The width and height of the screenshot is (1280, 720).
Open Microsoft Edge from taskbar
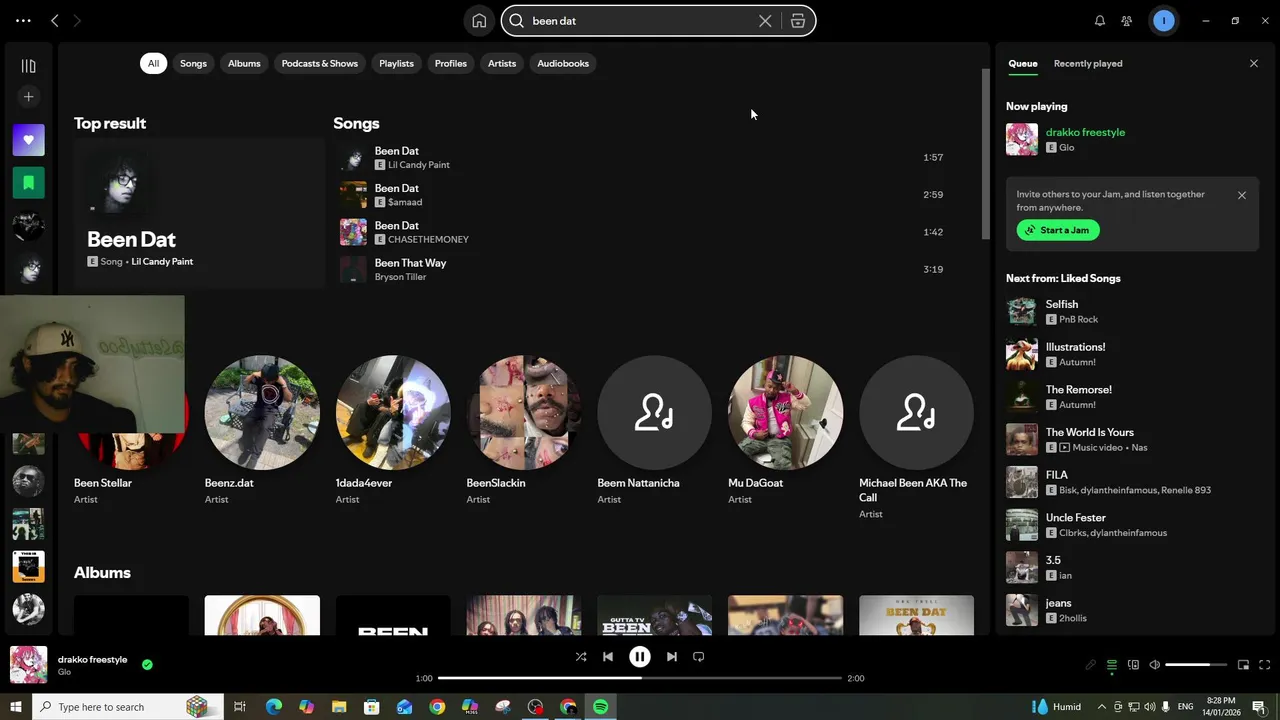point(273,707)
